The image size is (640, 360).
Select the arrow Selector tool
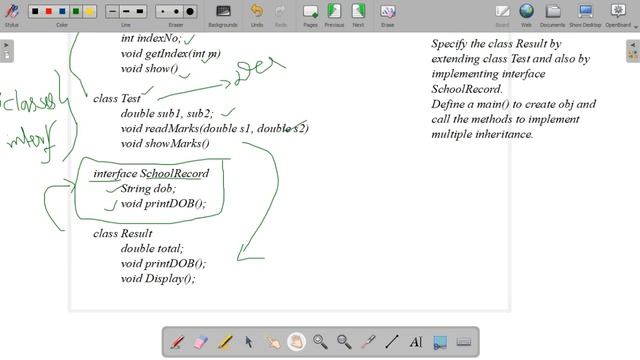pyautogui.click(x=249, y=342)
